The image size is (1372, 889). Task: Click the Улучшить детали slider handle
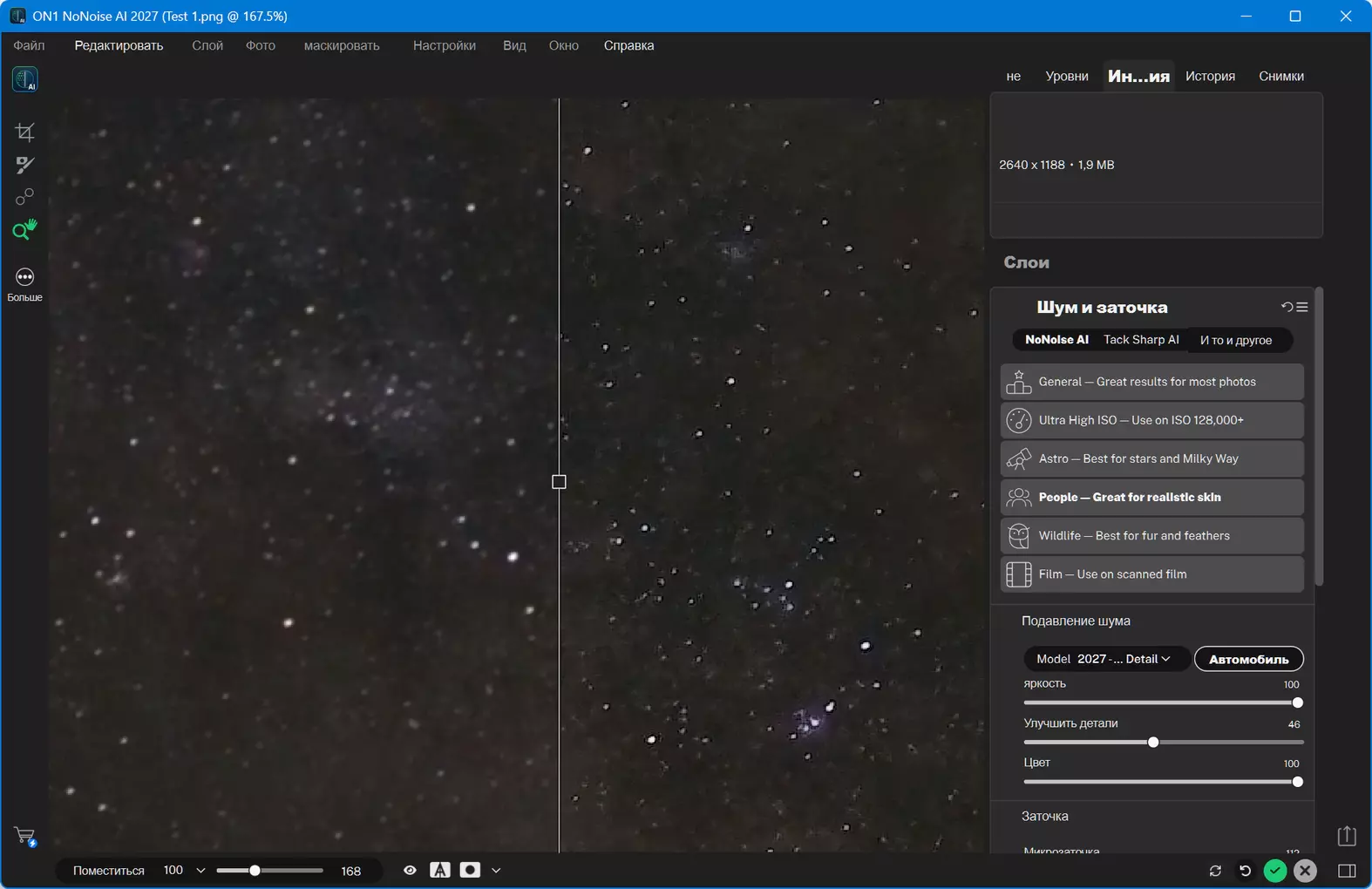tap(1153, 743)
